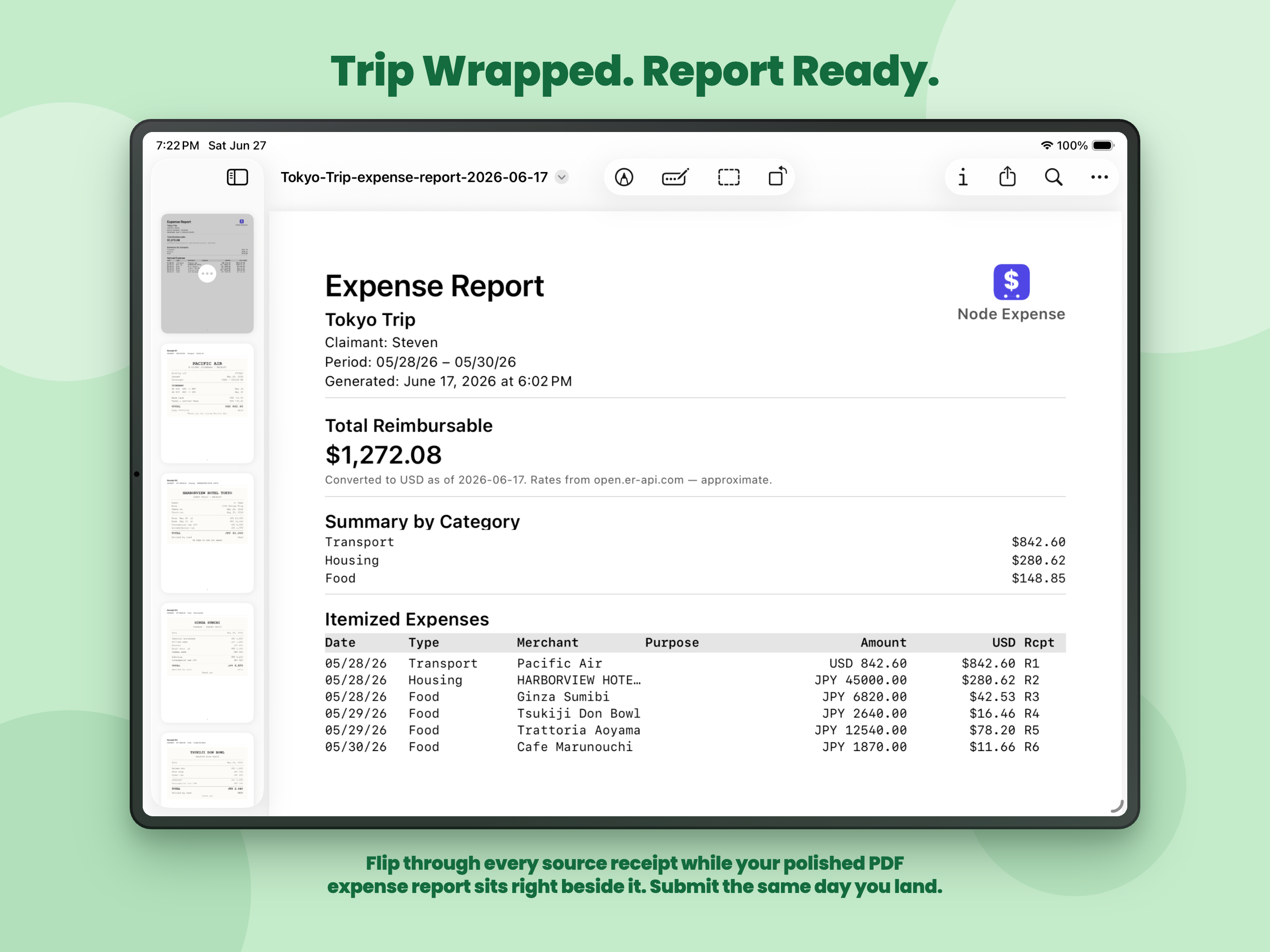The height and width of the screenshot is (952, 1270).
Task: Select the Harborview Hotel Tokyo receipt thumbnail
Action: point(207,533)
